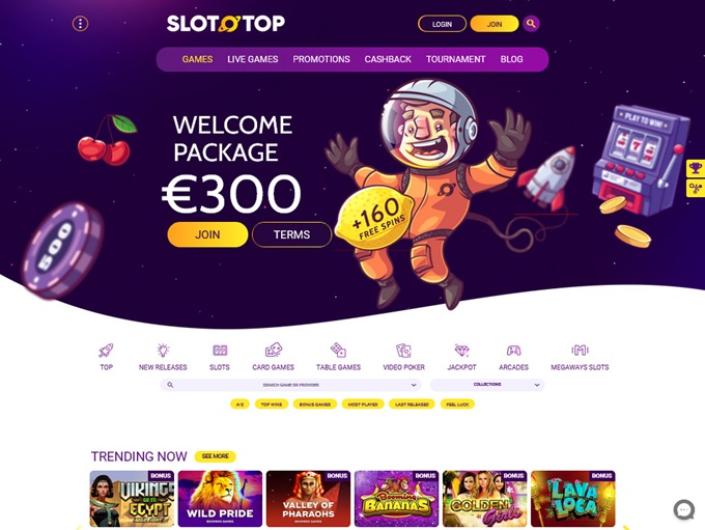Screen dimensions: 705x530
Task: Open the Tournament menu item
Action: [455, 59]
